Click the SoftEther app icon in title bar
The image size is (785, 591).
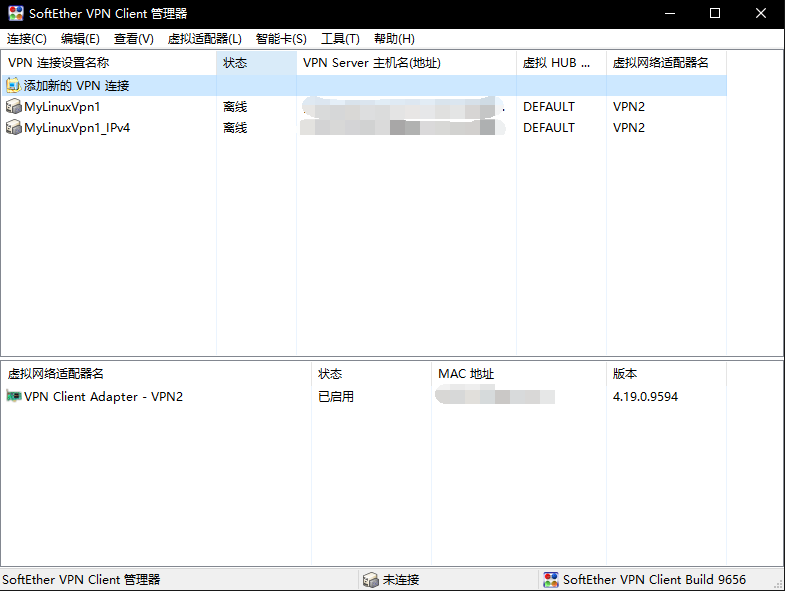point(16,14)
